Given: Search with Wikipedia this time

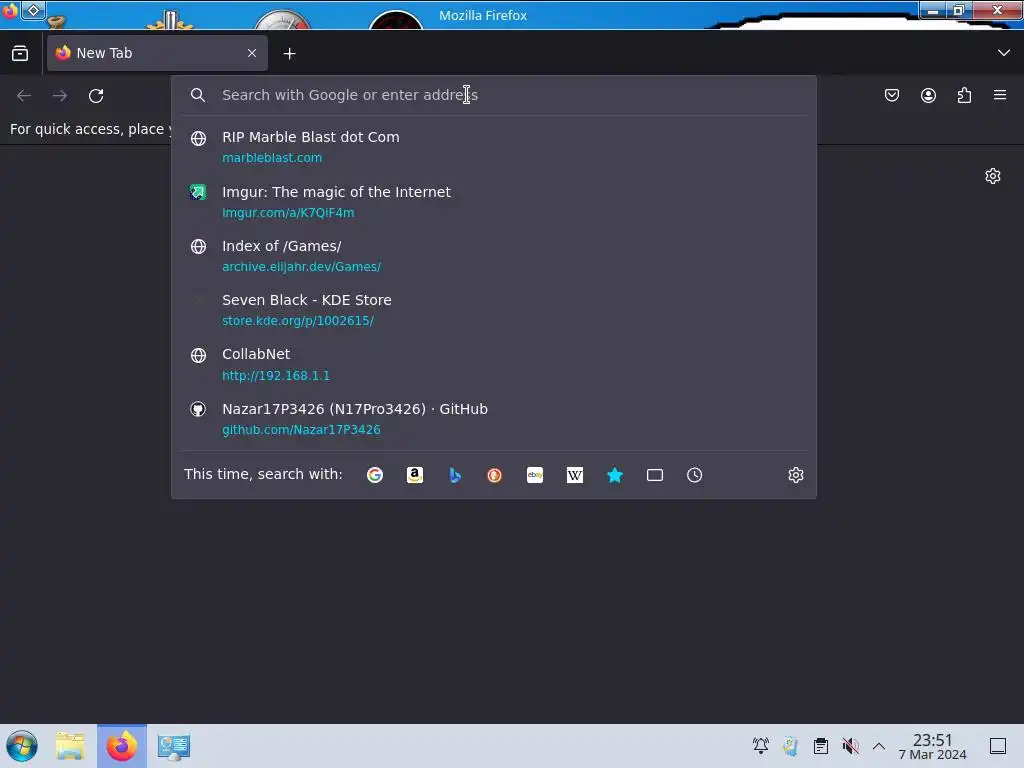Looking at the screenshot, I should [x=575, y=475].
